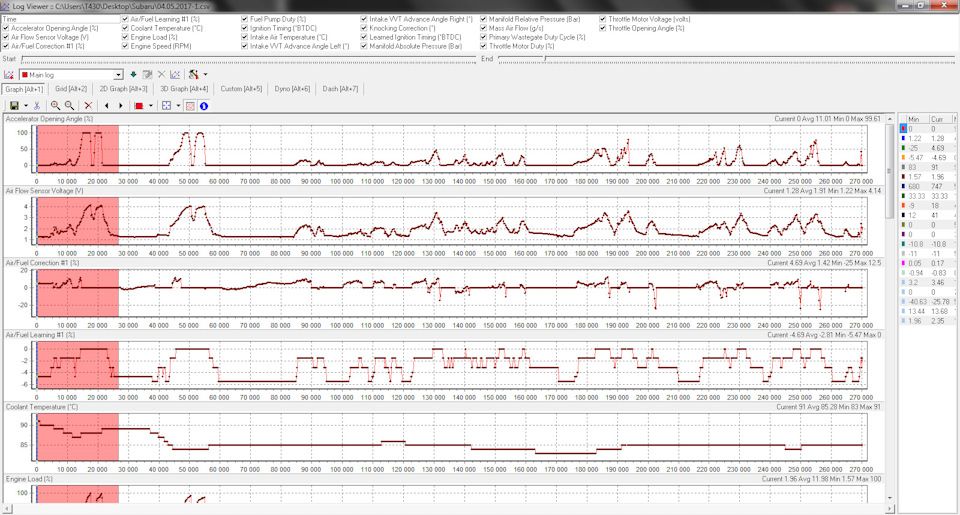The height and width of the screenshot is (515, 960).
Task: Click the Start range slider track
Action: click(248, 59)
